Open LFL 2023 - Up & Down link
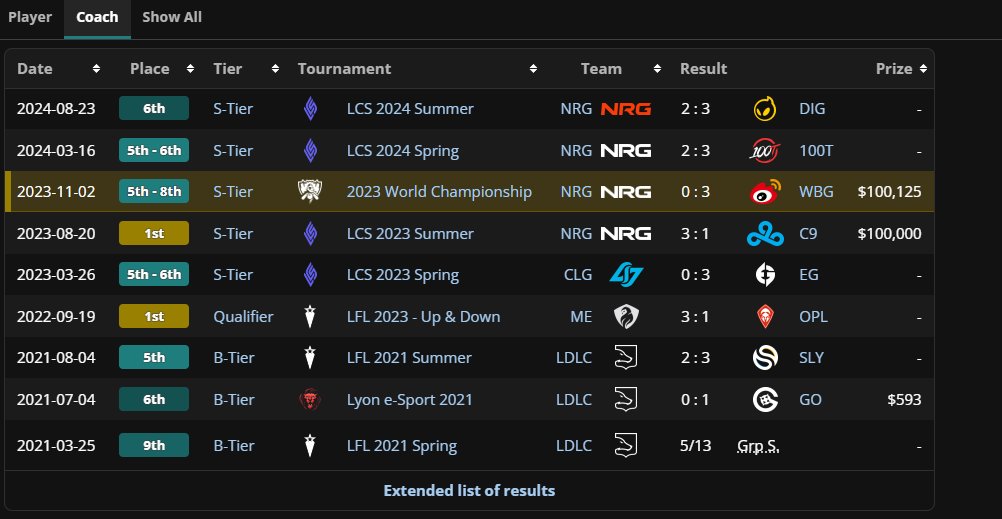 pyautogui.click(x=424, y=316)
